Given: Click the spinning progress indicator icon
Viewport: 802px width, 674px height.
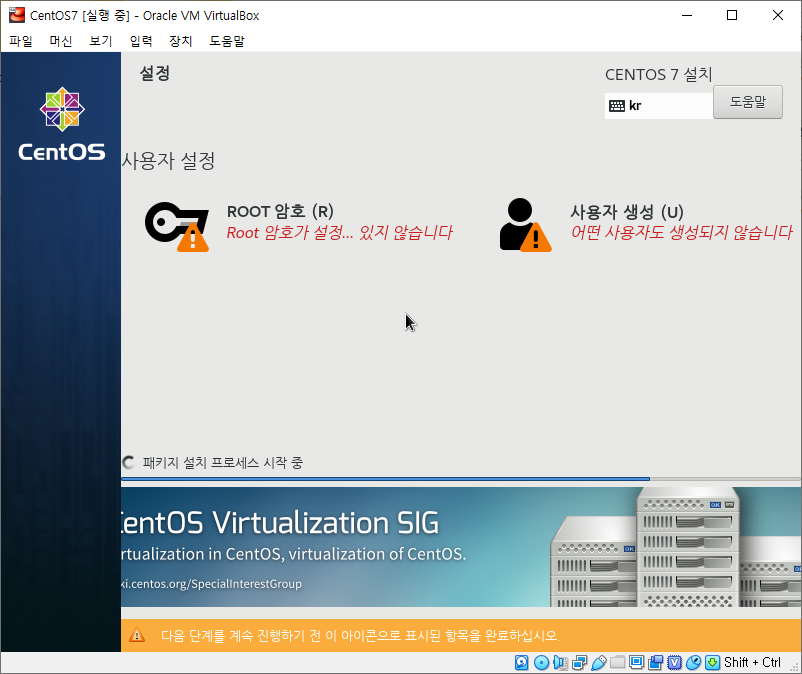Looking at the screenshot, I should pyautogui.click(x=129, y=462).
